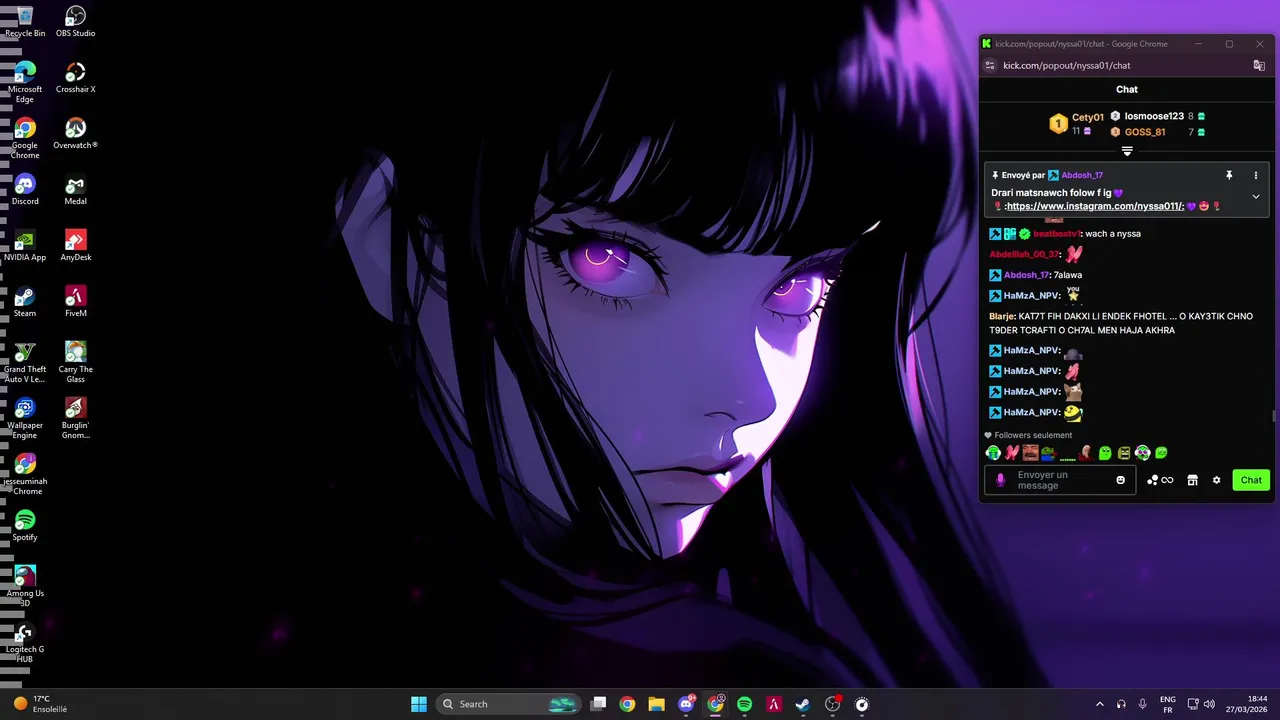Open NVIDIA App desktop shortcut
The image size is (1280, 720).
pos(25,246)
